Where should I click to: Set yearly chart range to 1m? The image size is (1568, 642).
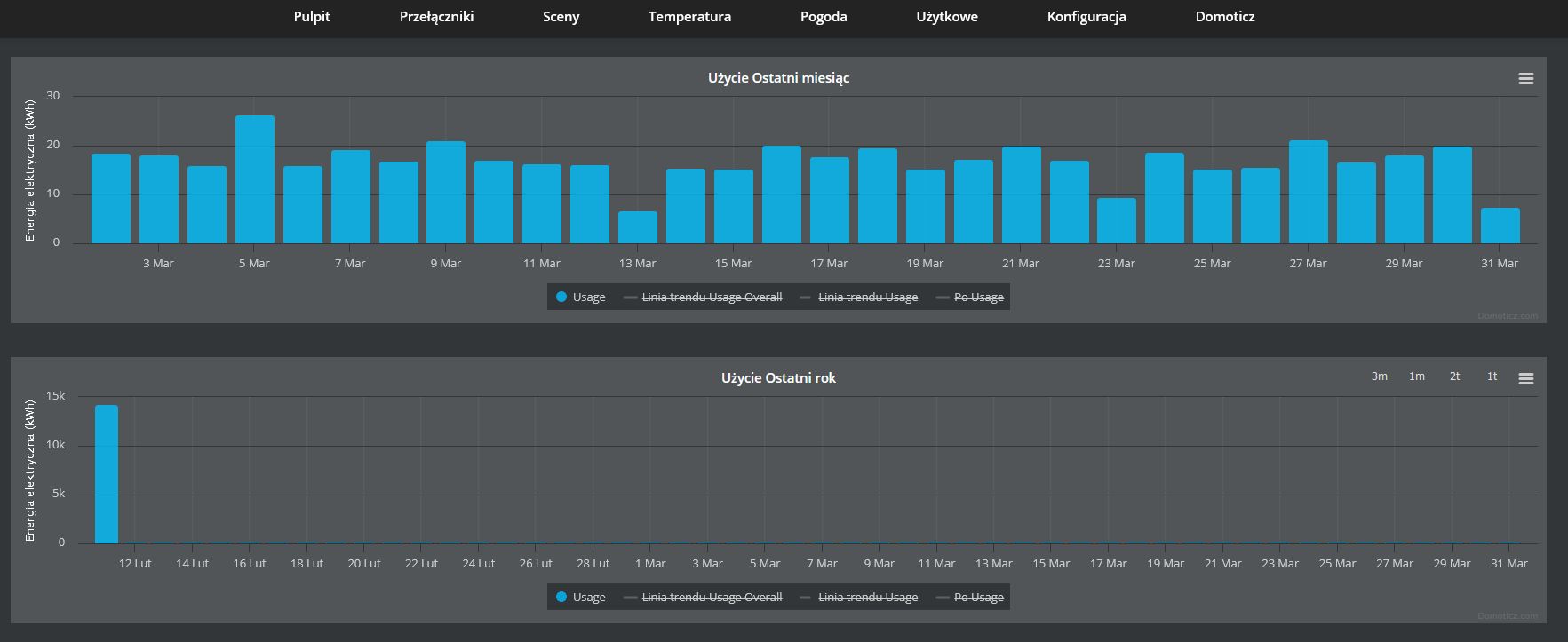tap(1417, 376)
